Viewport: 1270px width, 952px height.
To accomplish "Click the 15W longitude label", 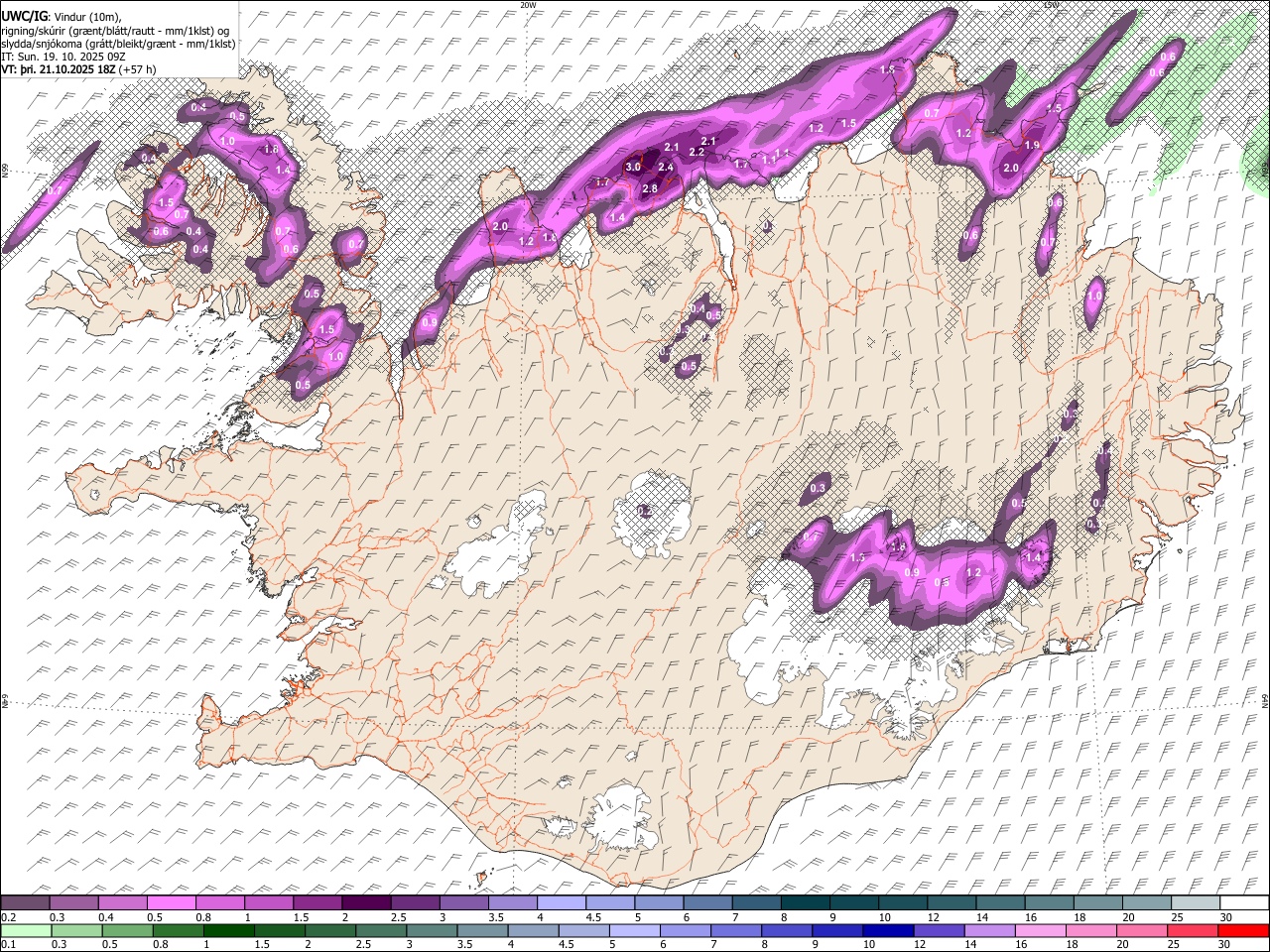I will 1051,5.
